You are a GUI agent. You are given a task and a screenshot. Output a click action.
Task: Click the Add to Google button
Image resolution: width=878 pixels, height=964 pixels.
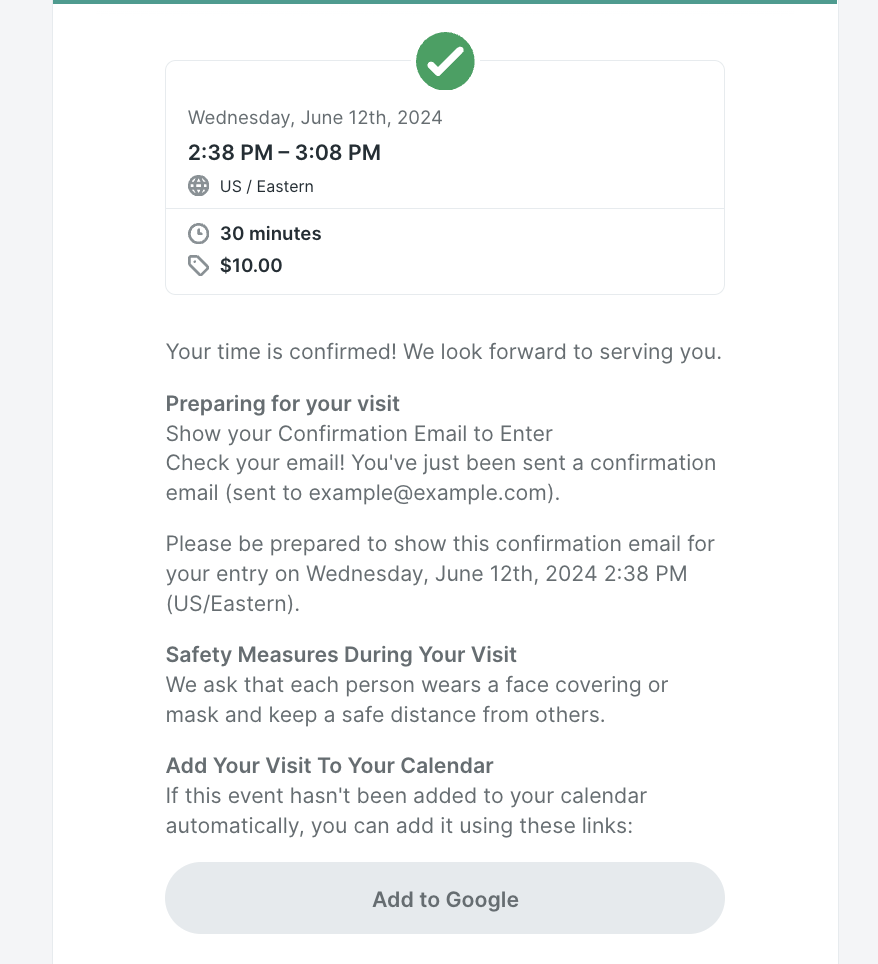(x=445, y=898)
